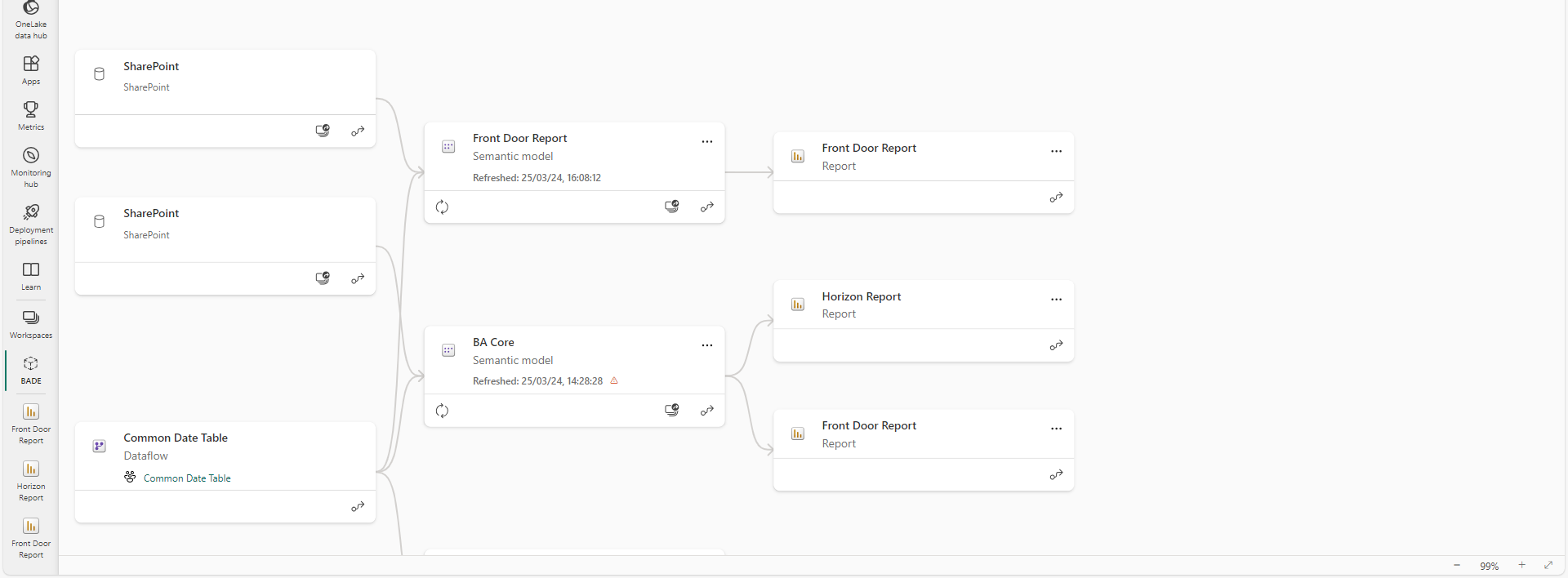The width and height of the screenshot is (1568, 578).
Task: Show lineage for upper SharePoint source
Action: pyautogui.click(x=358, y=131)
